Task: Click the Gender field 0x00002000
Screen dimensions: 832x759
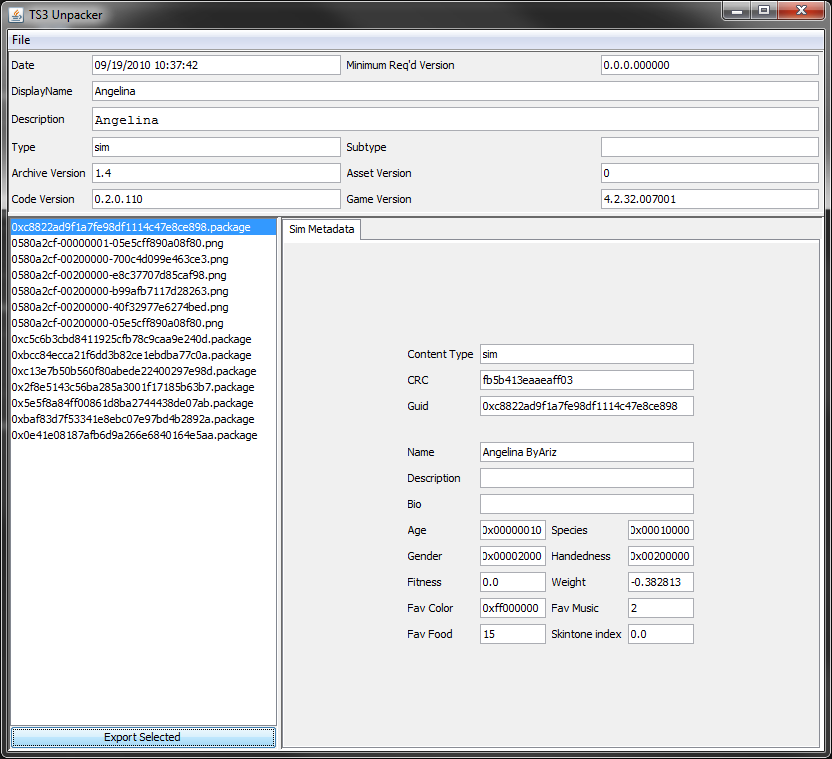Action: [x=513, y=556]
